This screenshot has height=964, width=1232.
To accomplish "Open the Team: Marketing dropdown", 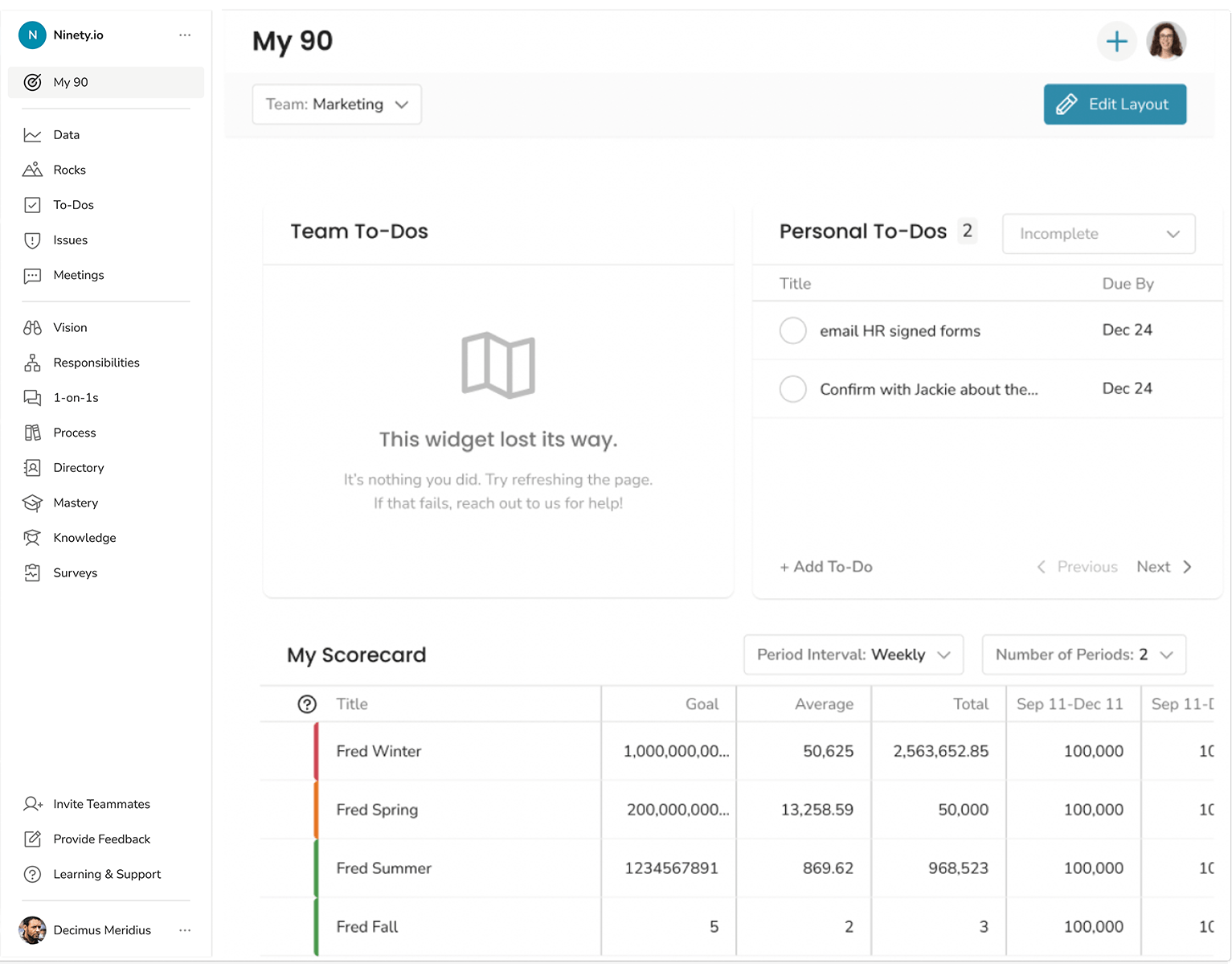I will point(337,105).
